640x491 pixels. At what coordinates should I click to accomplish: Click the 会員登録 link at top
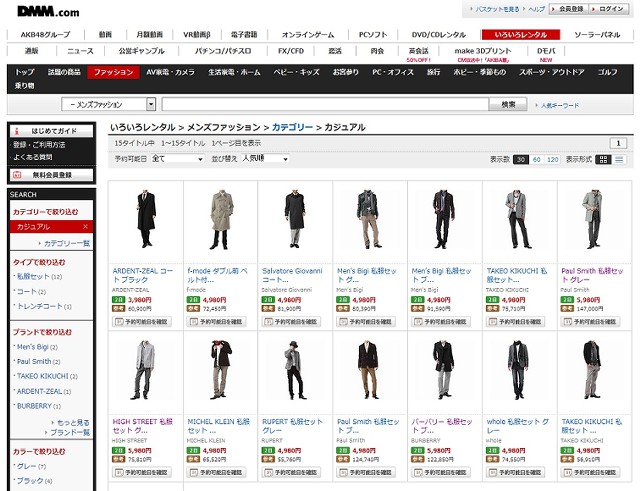[x=568, y=9]
